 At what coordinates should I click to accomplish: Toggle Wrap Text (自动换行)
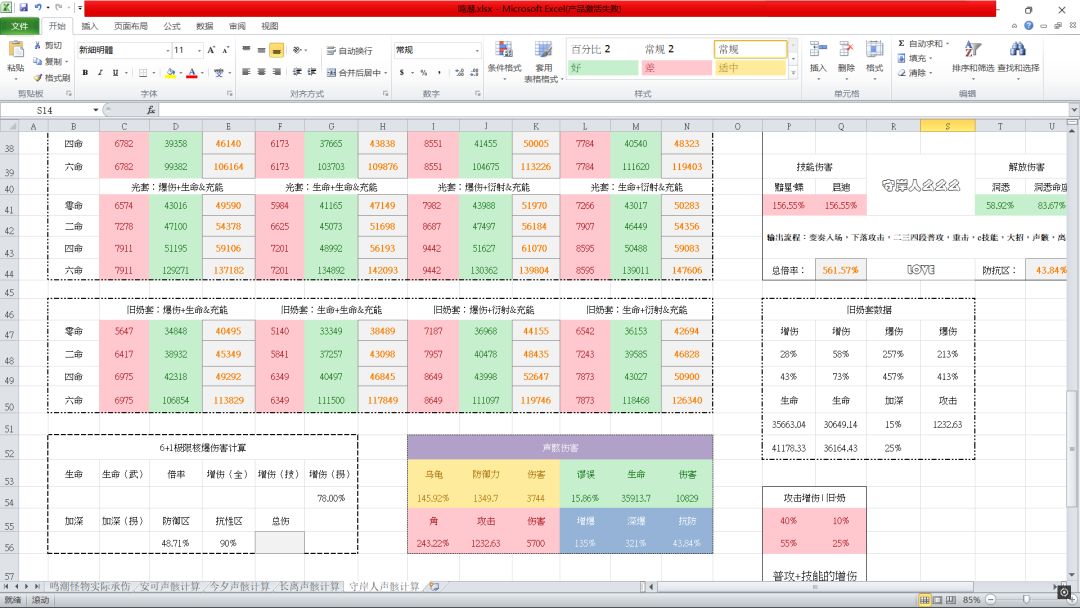point(349,50)
